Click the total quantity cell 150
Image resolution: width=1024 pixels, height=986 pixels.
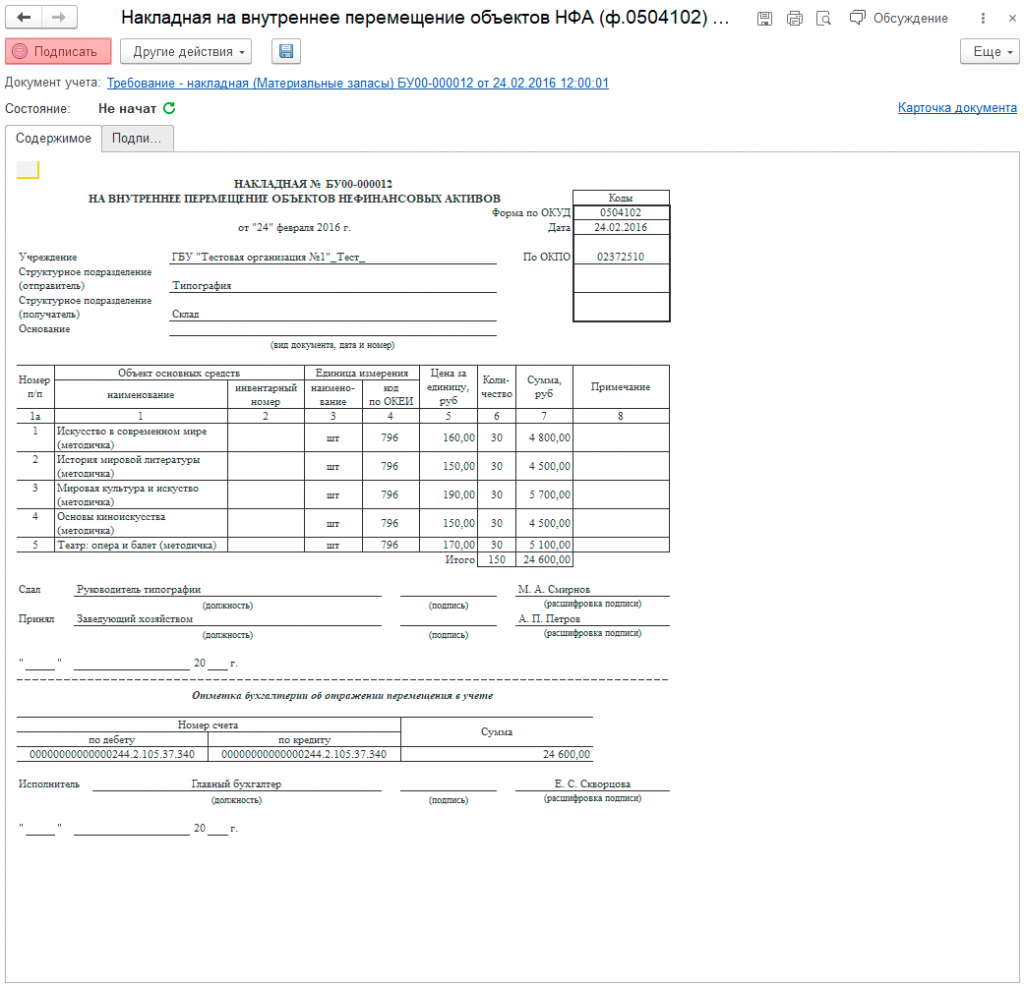click(497, 560)
